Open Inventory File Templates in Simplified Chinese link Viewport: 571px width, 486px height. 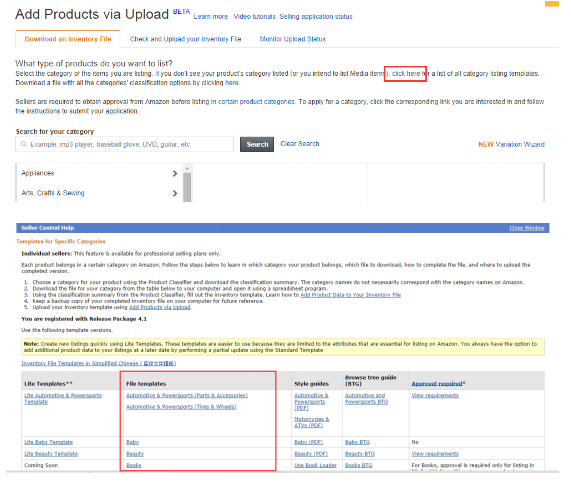click(98, 363)
